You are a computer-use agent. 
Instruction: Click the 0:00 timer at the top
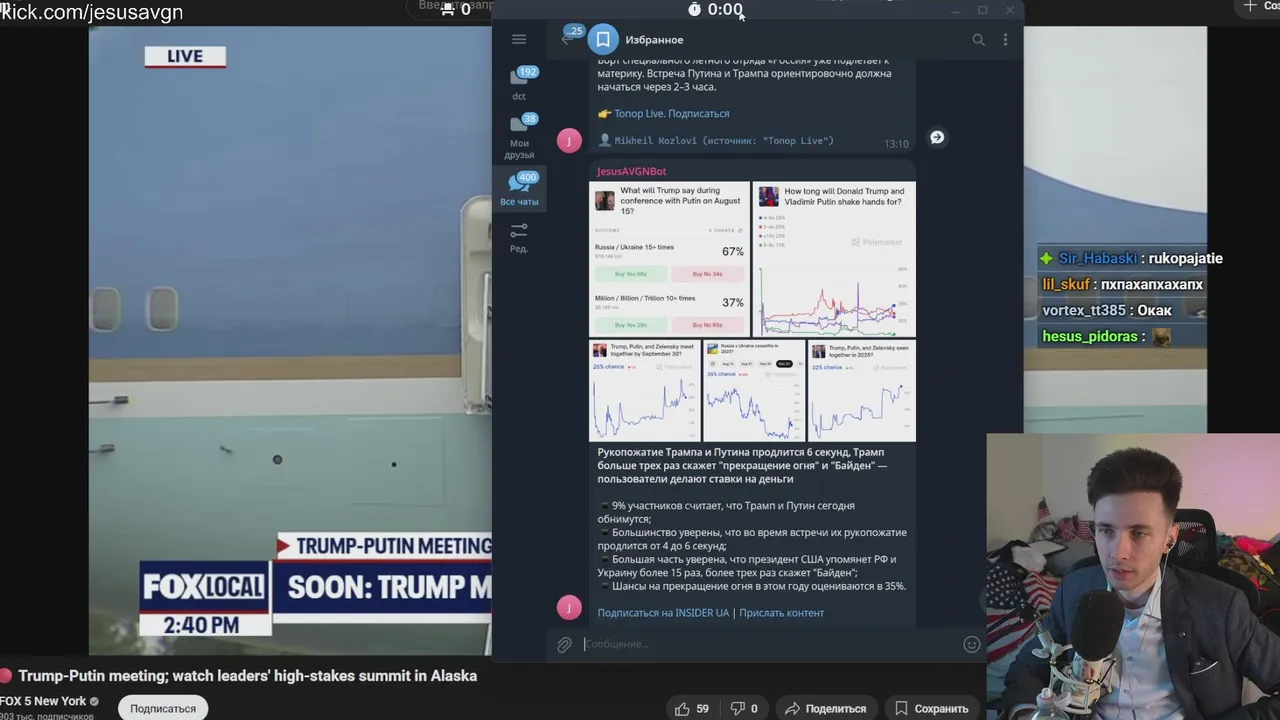pos(715,10)
